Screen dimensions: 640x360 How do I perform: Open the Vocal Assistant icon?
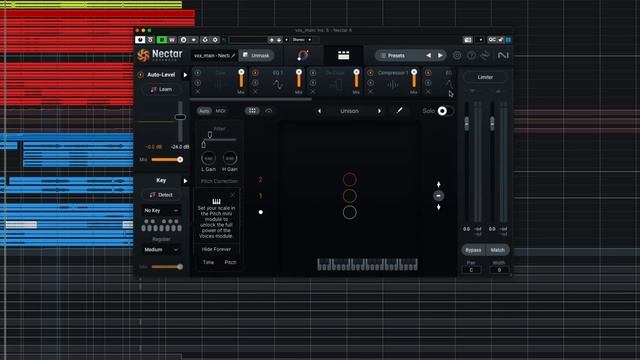pos(302,56)
